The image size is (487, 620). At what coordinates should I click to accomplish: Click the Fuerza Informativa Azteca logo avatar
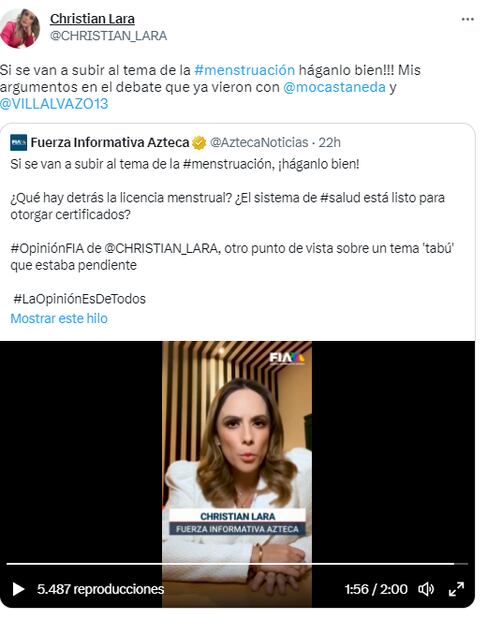point(19,142)
